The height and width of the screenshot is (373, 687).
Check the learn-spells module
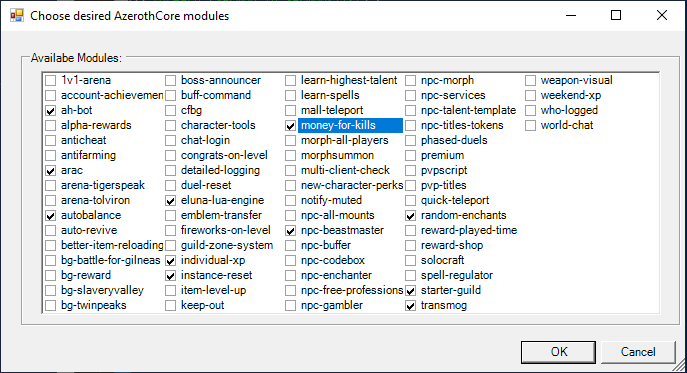pos(290,96)
